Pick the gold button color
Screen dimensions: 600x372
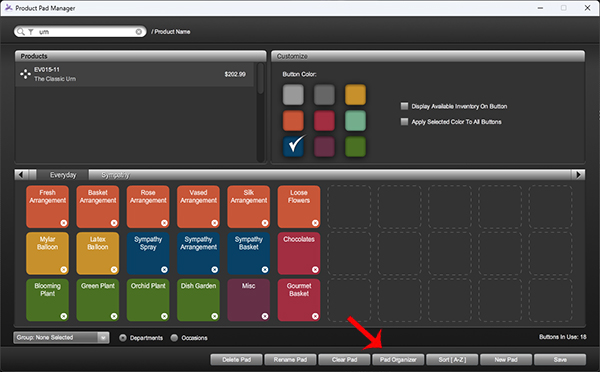coord(355,95)
